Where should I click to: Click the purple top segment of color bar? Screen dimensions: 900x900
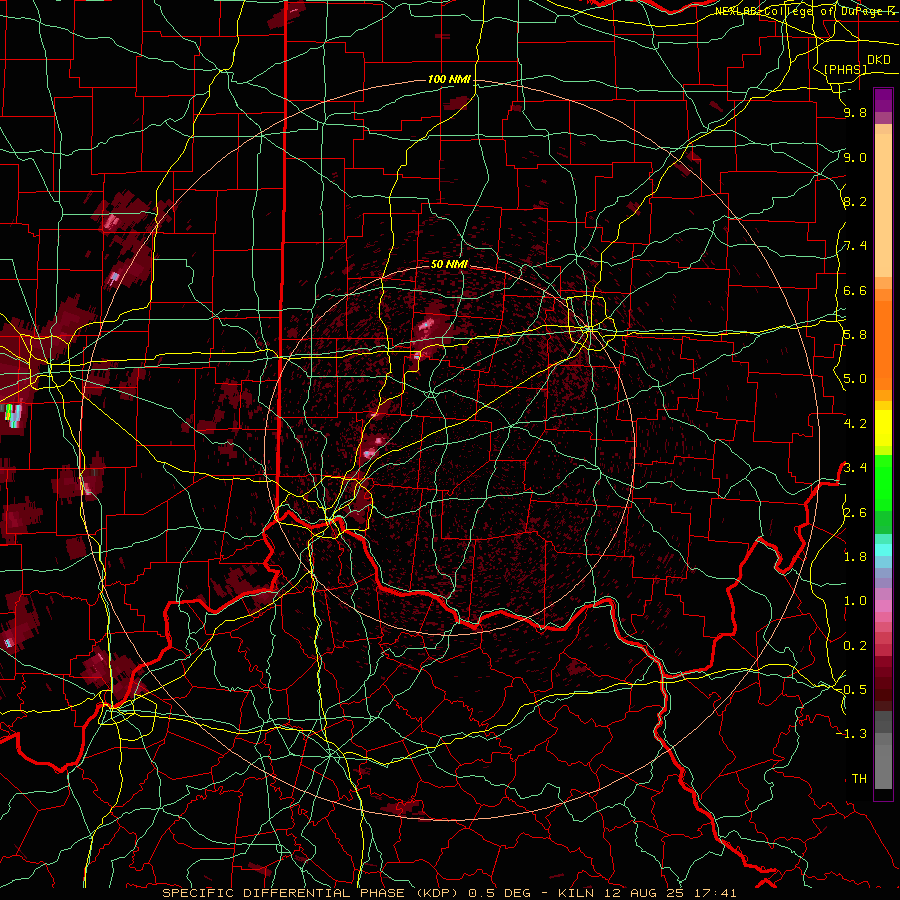(x=883, y=100)
